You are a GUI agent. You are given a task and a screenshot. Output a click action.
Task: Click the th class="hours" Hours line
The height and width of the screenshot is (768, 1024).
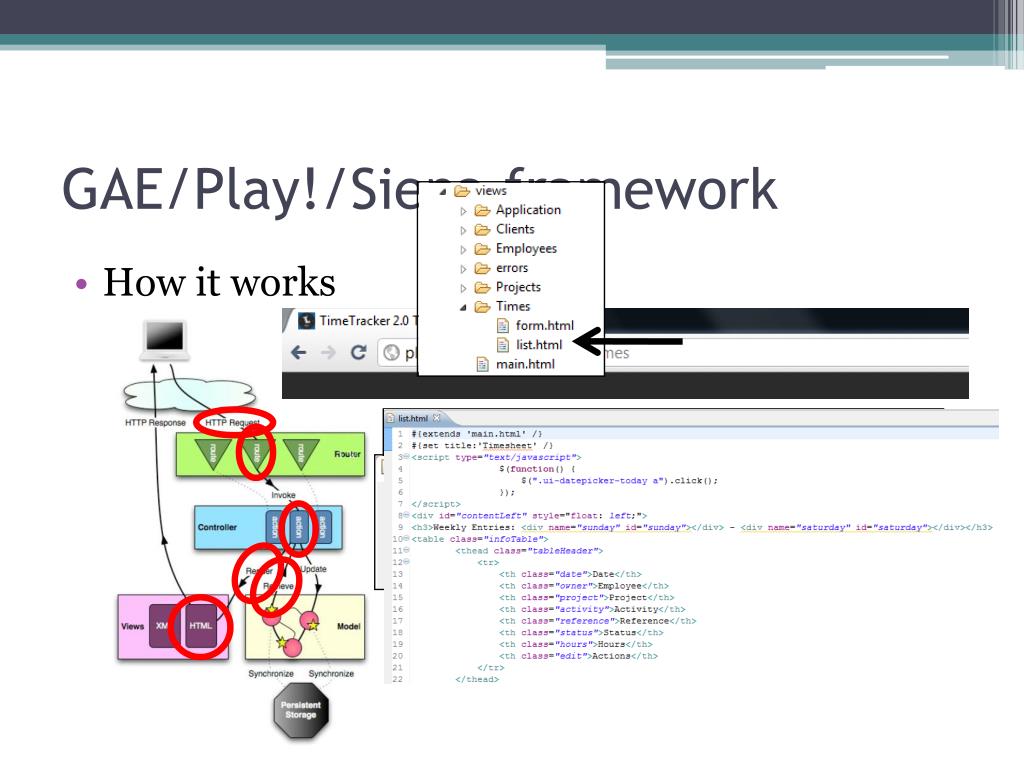(575, 645)
